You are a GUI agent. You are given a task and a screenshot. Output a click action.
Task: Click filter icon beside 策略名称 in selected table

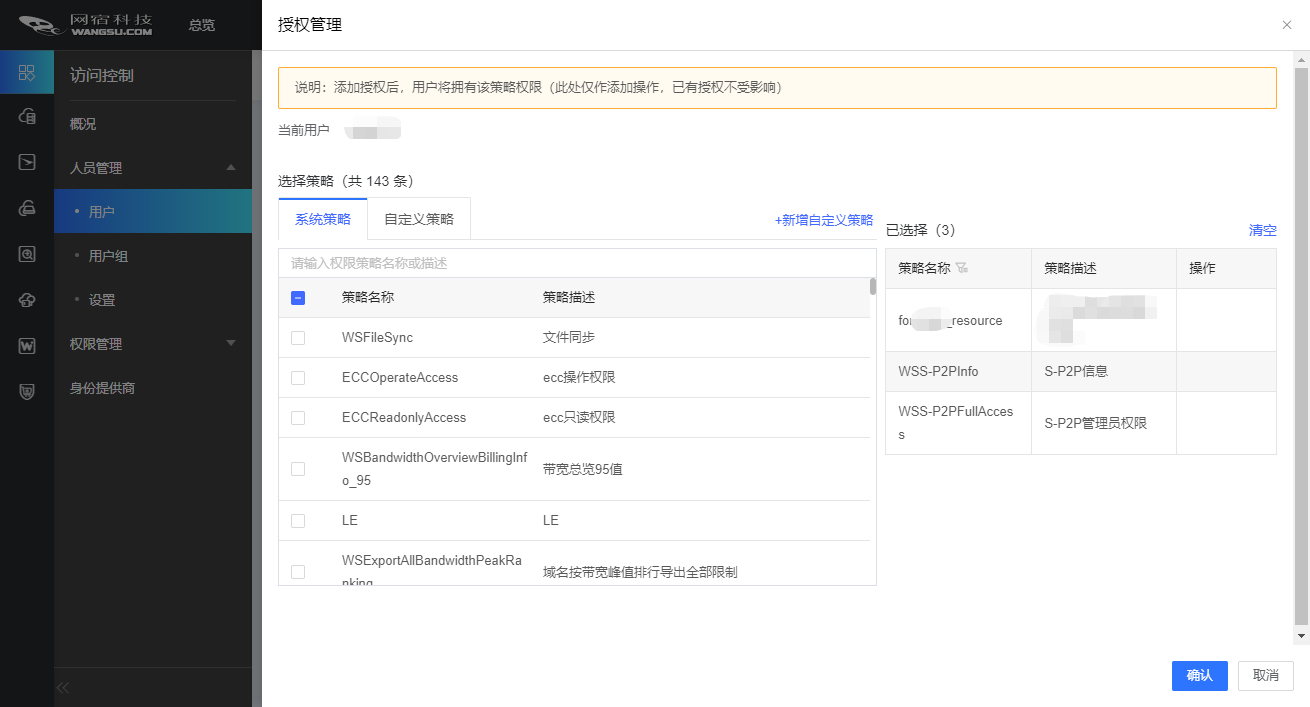pyautogui.click(x=962, y=268)
